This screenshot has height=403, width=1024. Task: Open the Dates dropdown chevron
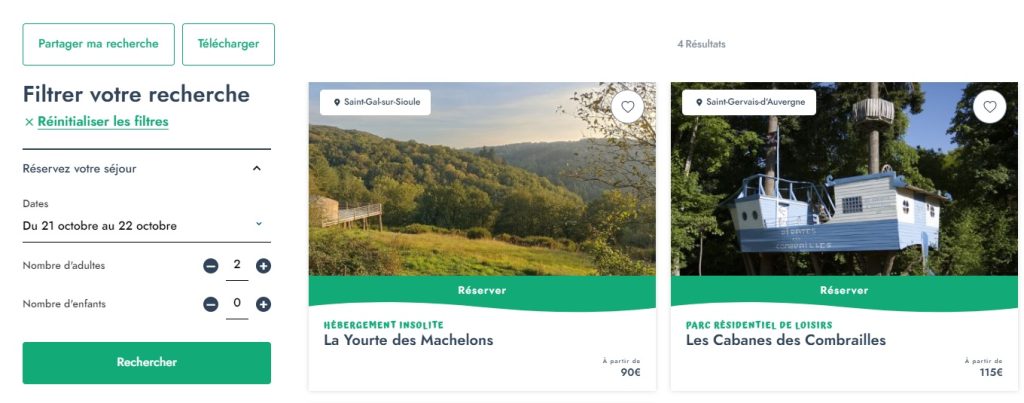tap(259, 223)
